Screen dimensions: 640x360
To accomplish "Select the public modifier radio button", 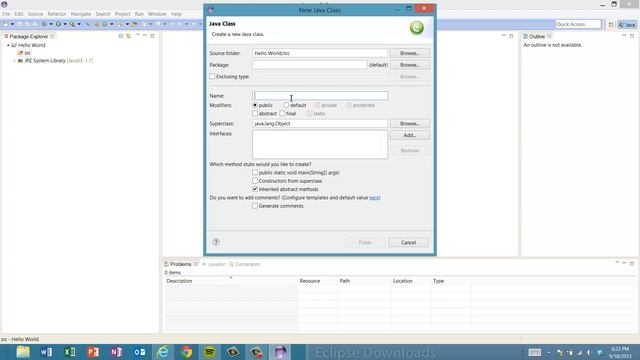I will coord(255,105).
